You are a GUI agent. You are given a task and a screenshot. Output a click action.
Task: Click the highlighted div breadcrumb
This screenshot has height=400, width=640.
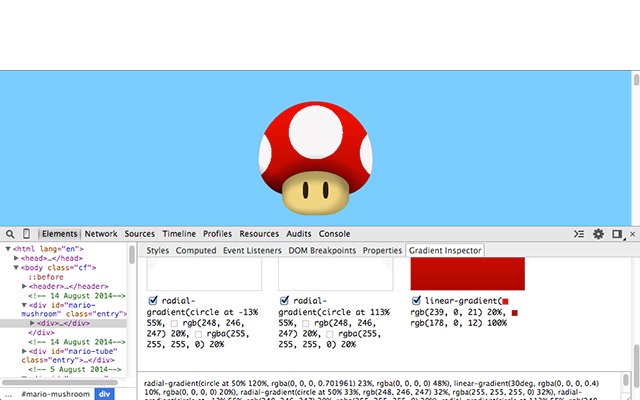point(104,394)
